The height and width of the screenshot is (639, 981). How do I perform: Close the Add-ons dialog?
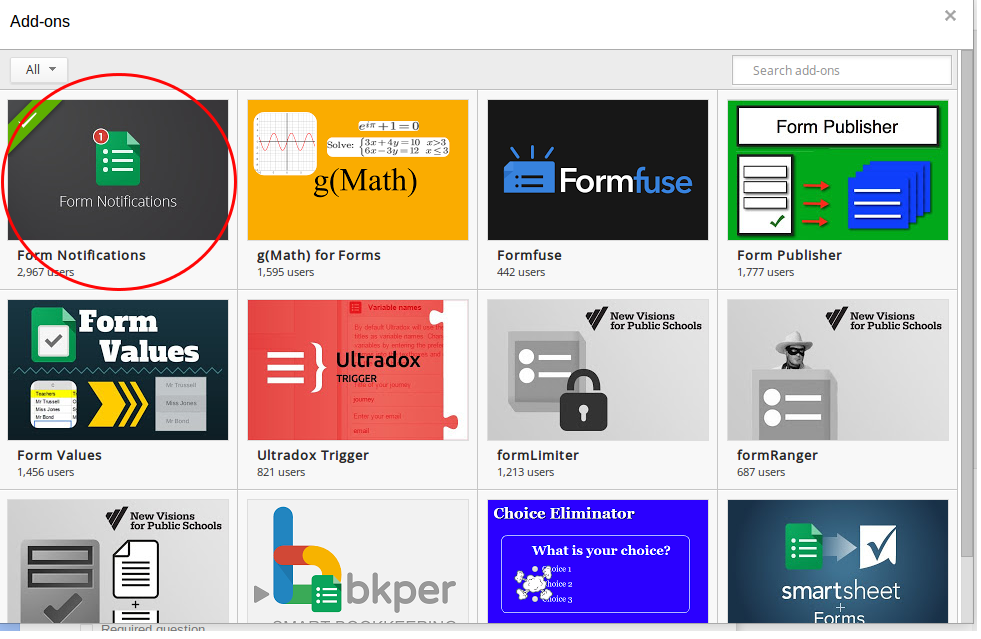click(x=950, y=16)
